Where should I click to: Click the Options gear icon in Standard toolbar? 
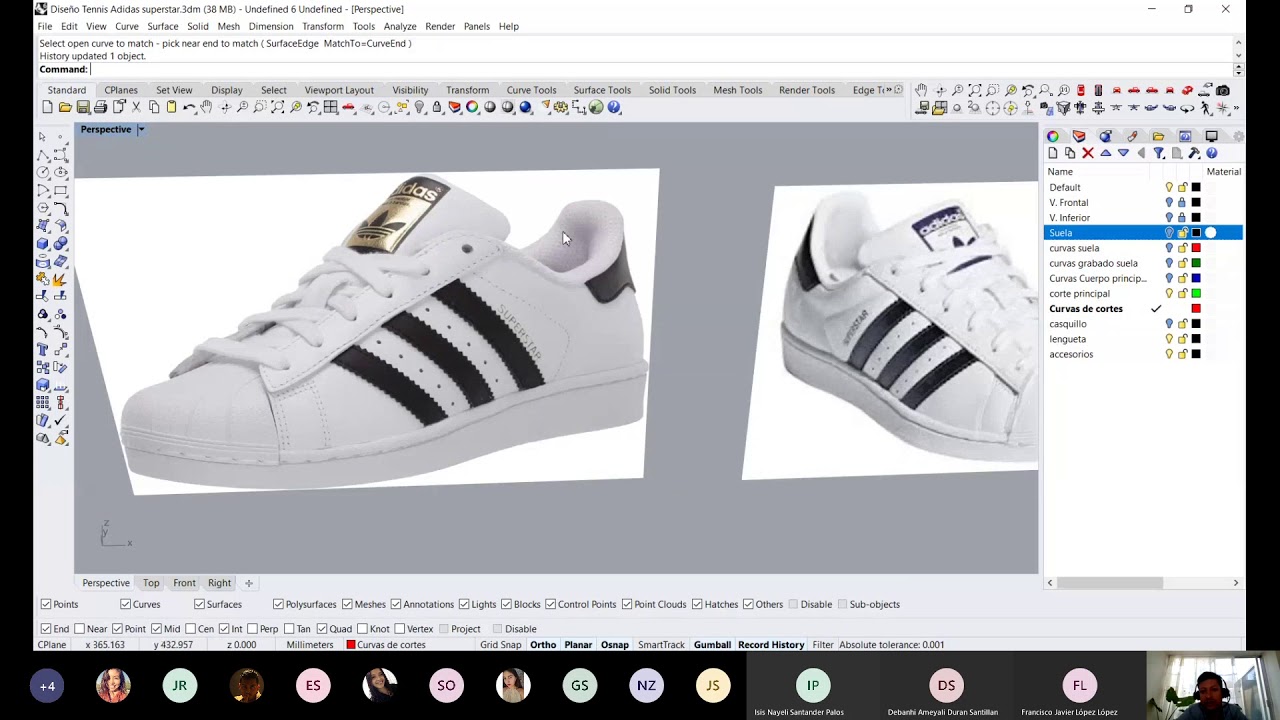(560, 107)
